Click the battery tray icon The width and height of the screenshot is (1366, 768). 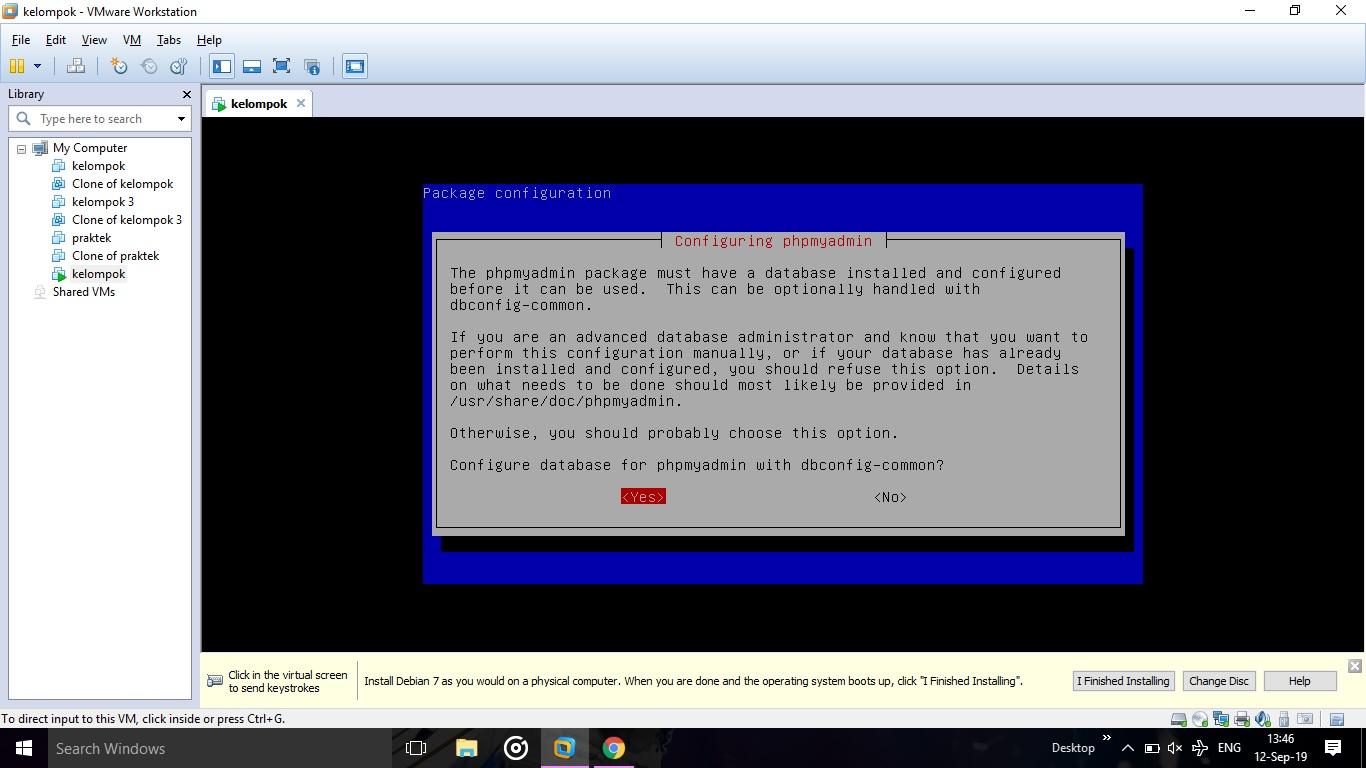pyautogui.click(x=1151, y=748)
